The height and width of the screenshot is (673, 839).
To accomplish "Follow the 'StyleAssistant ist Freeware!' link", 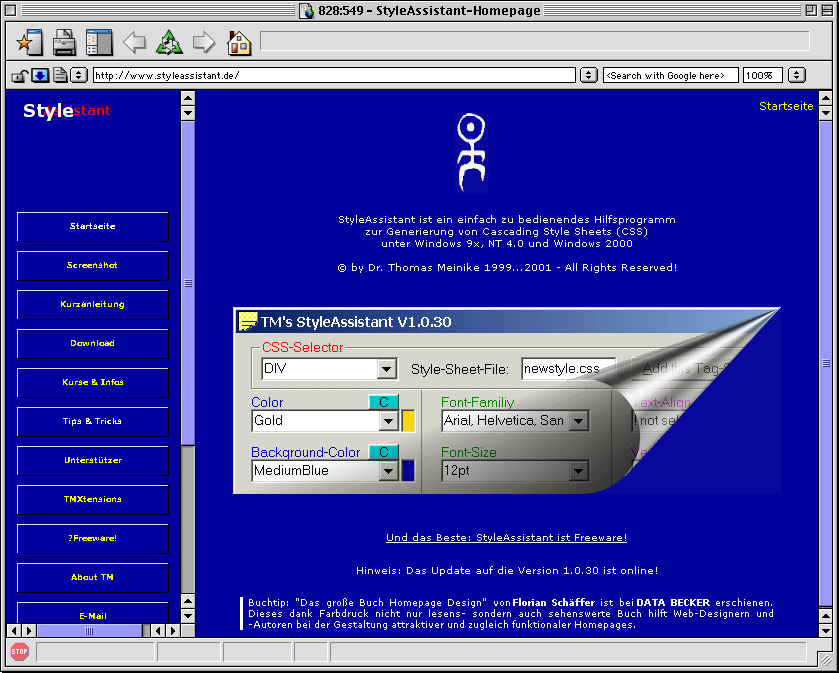I will (x=506, y=538).
